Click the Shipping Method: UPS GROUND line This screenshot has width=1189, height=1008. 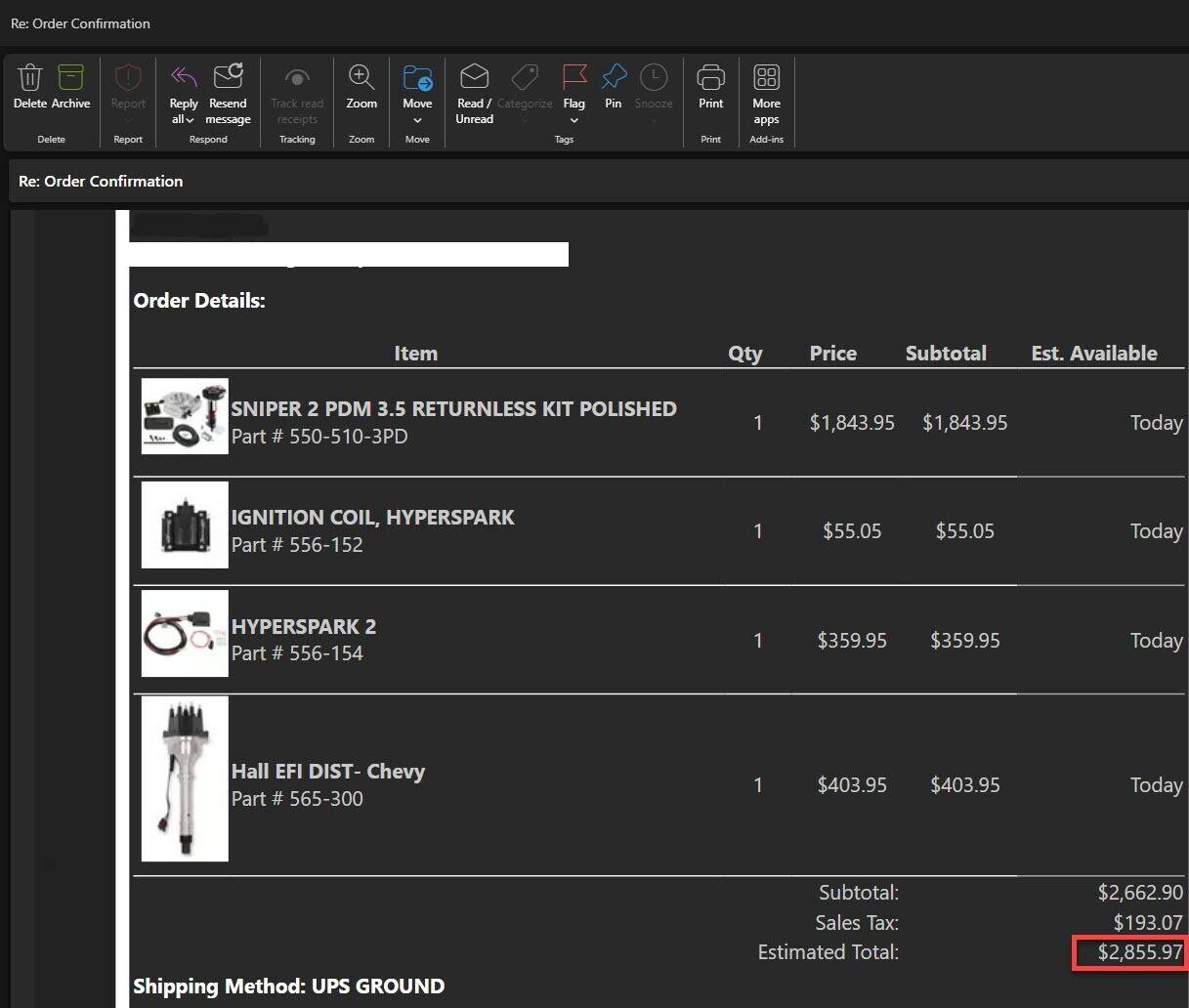click(x=289, y=987)
